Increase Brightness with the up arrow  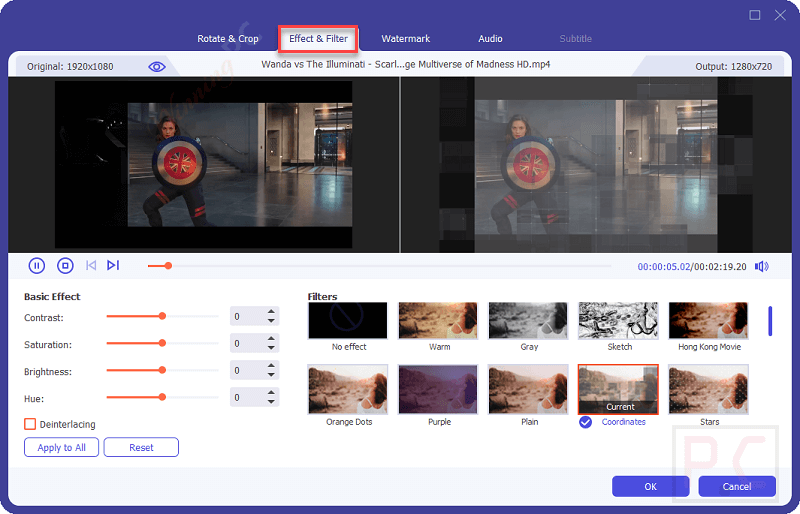point(271,365)
